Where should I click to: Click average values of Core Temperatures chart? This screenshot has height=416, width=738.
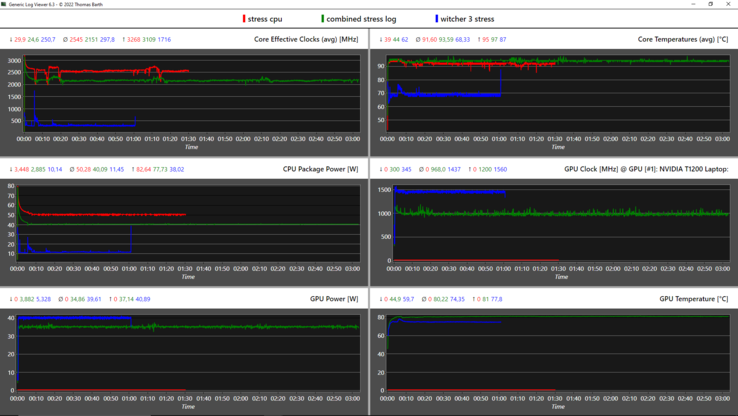(x=444, y=40)
